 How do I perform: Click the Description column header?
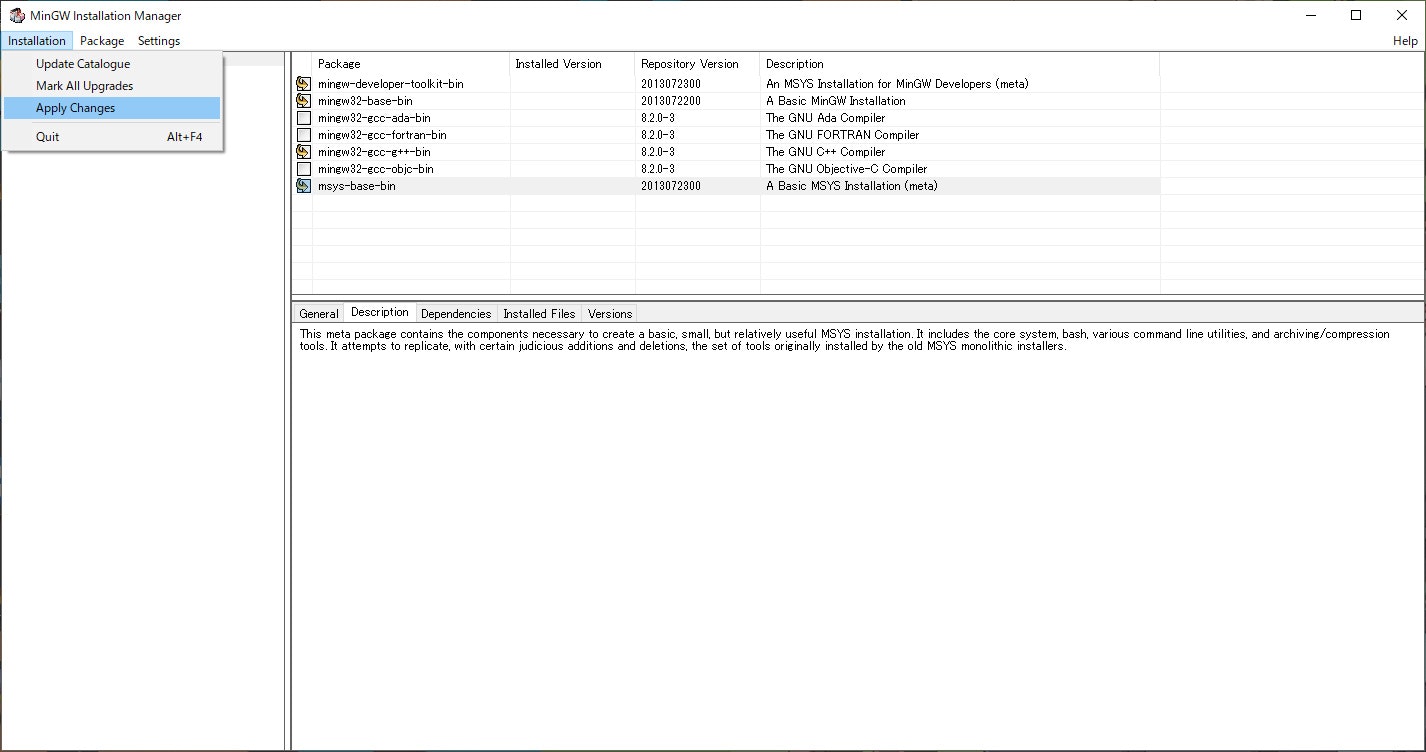(x=960, y=64)
